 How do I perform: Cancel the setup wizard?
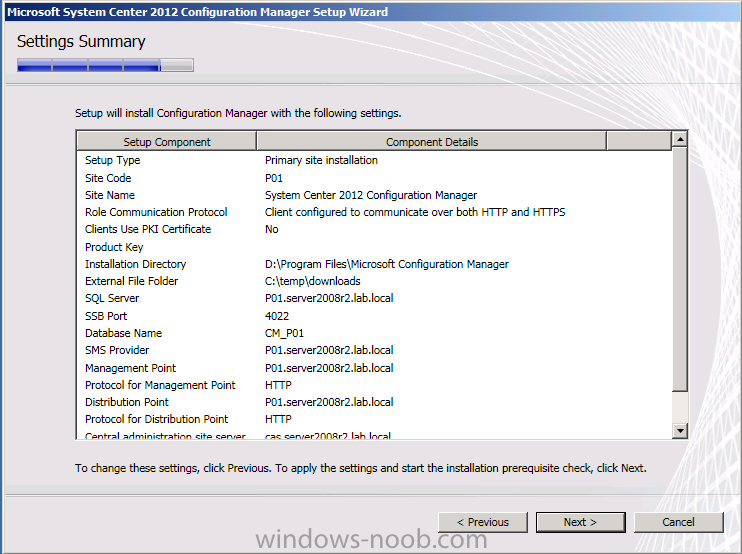(679, 522)
